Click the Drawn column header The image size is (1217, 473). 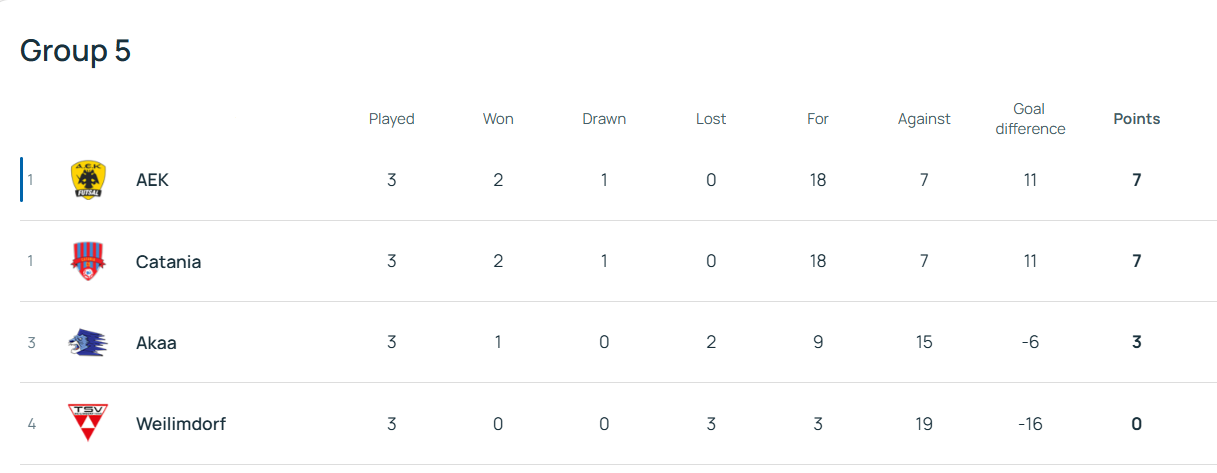(604, 119)
